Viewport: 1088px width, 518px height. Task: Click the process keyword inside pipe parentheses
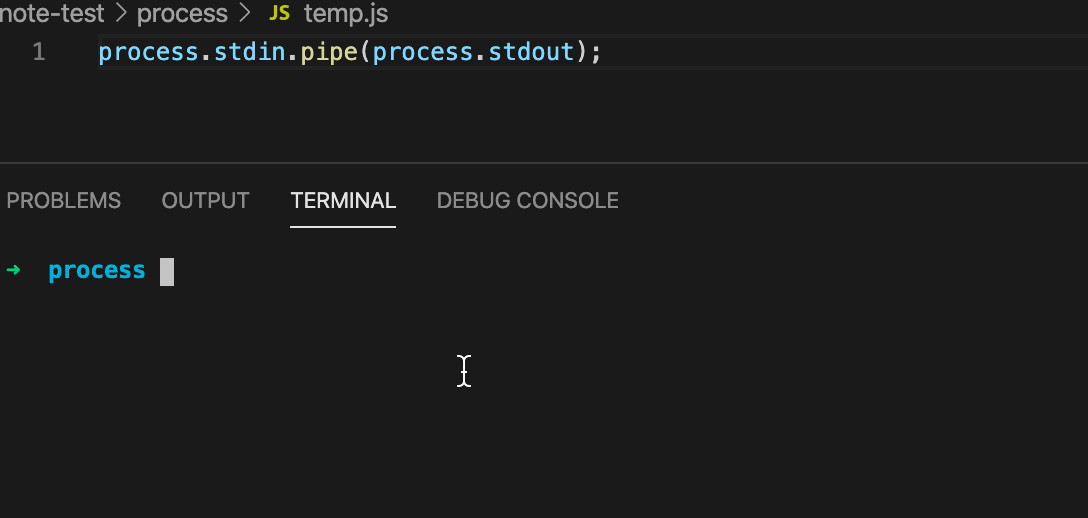tap(423, 53)
